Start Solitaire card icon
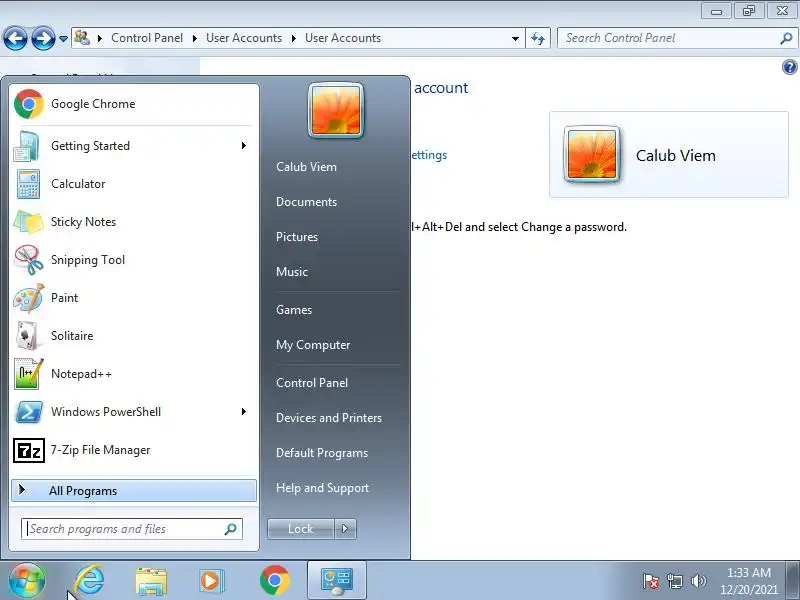The height and width of the screenshot is (600, 800). (27, 336)
